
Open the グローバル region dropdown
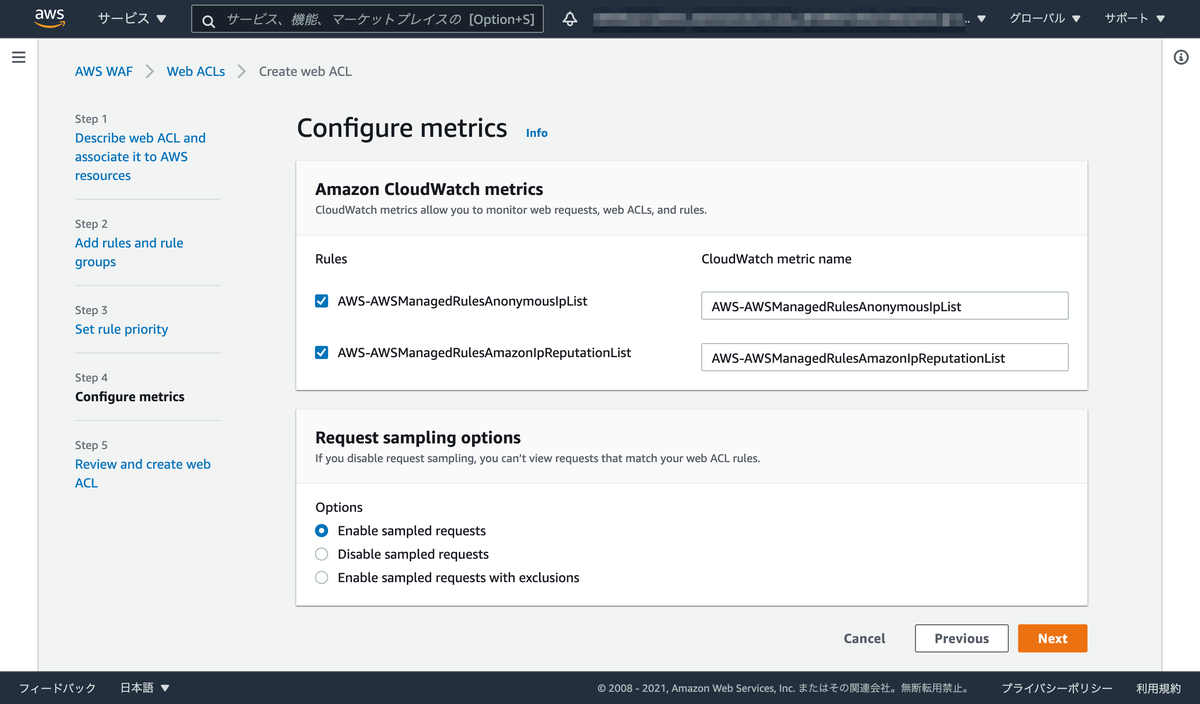[1045, 19]
